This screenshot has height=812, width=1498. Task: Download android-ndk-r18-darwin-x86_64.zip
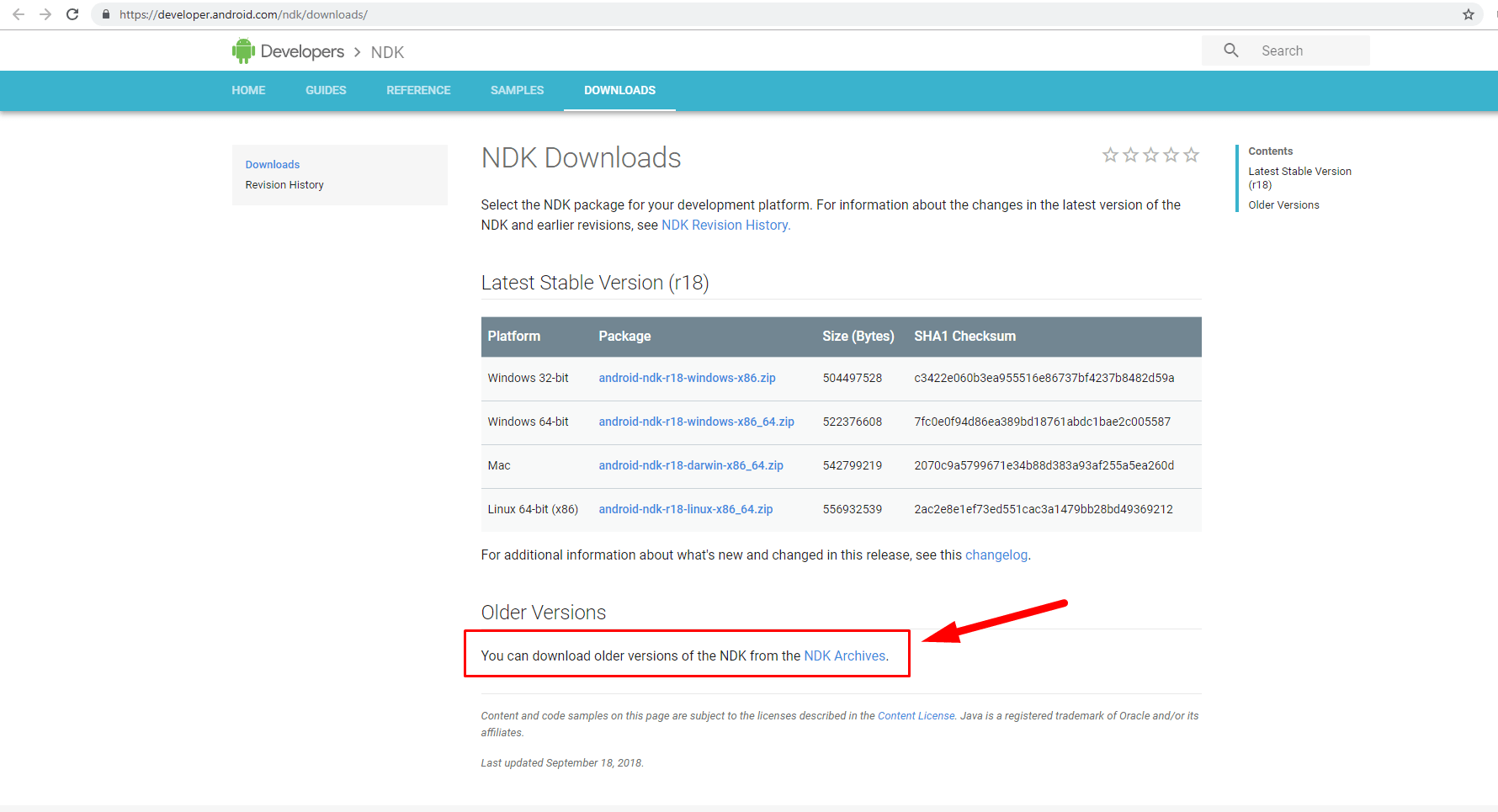click(691, 465)
